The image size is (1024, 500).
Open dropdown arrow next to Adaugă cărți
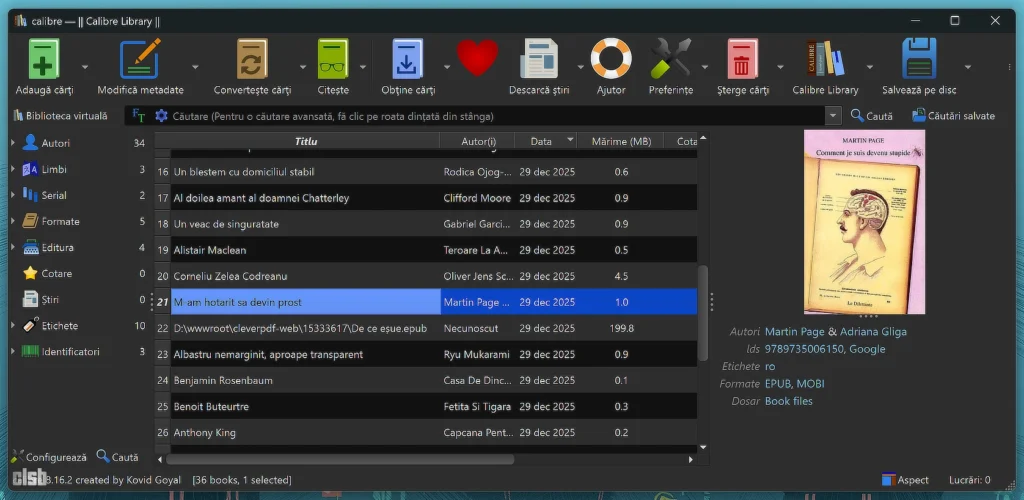pos(84,68)
